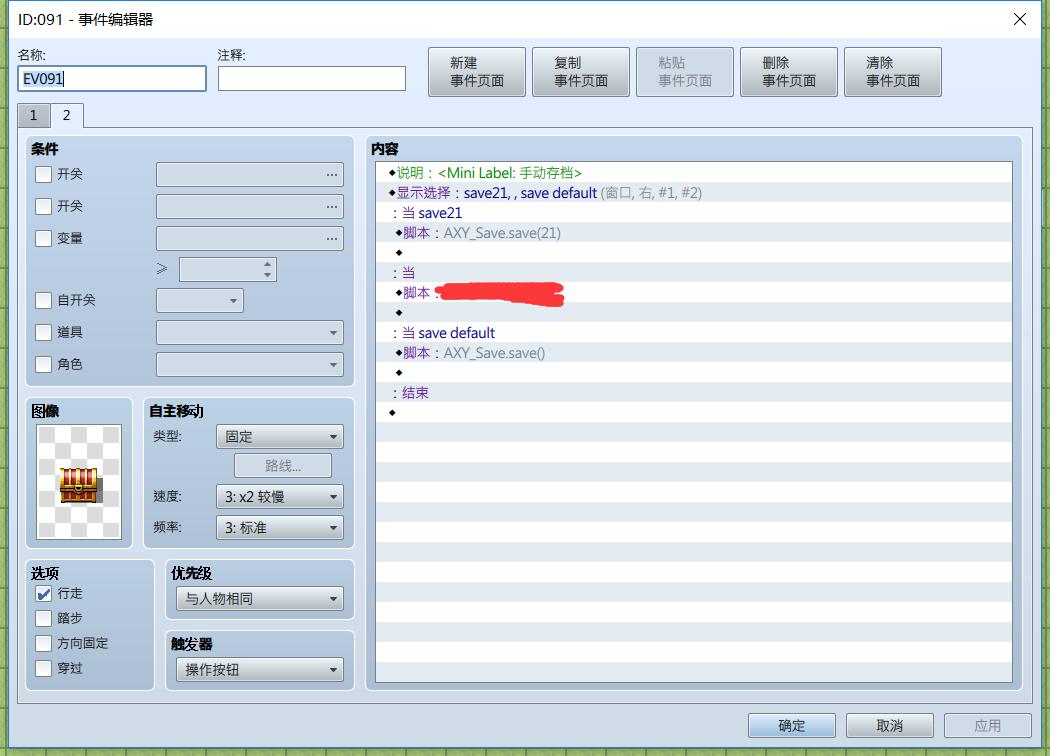Click 新建事件页面 button
The height and width of the screenshot is (756, 1050).
coord(477,72)
